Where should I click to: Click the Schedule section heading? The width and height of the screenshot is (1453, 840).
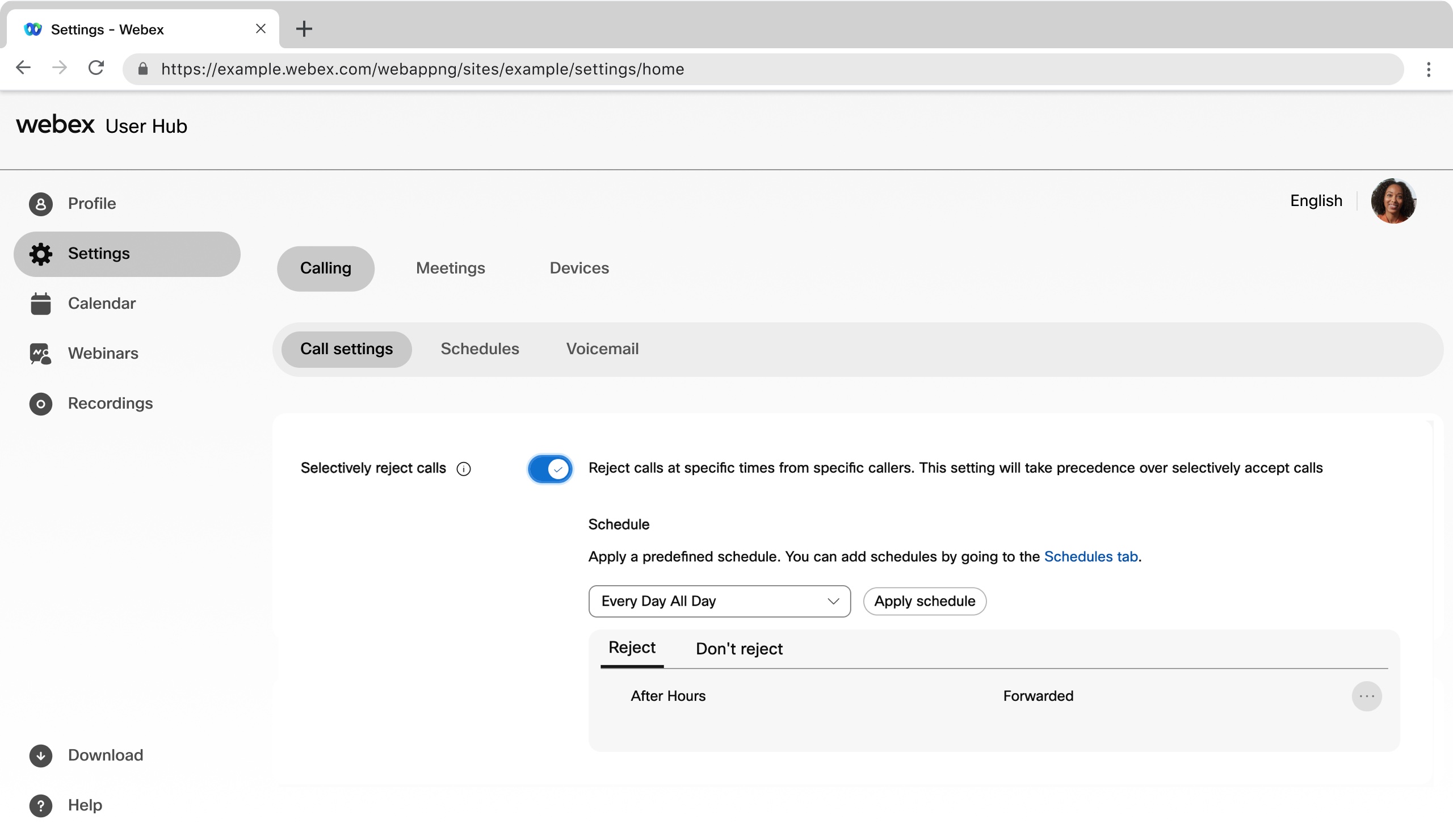point(619,524)
